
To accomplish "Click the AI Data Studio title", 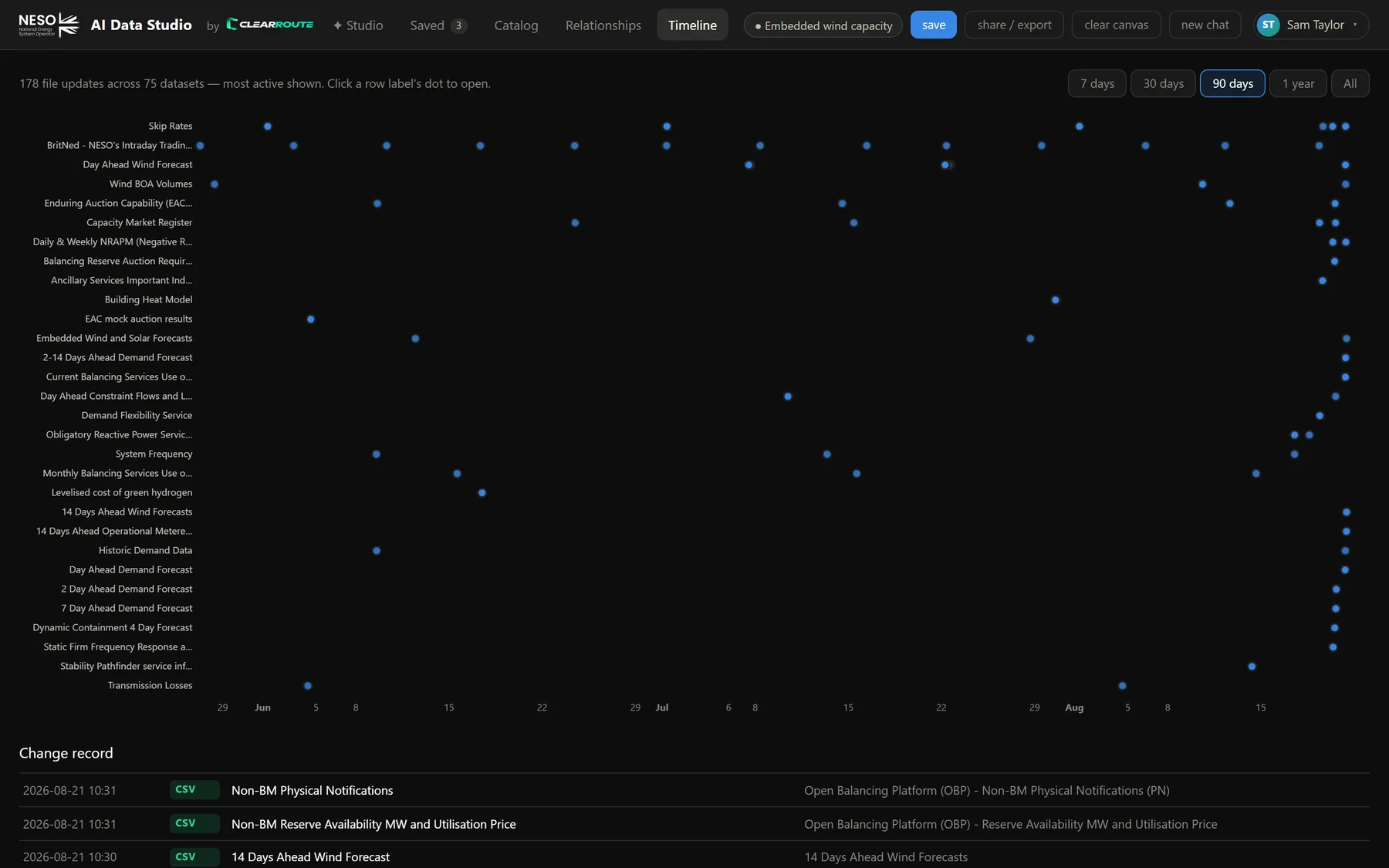I will coord(141,25).
